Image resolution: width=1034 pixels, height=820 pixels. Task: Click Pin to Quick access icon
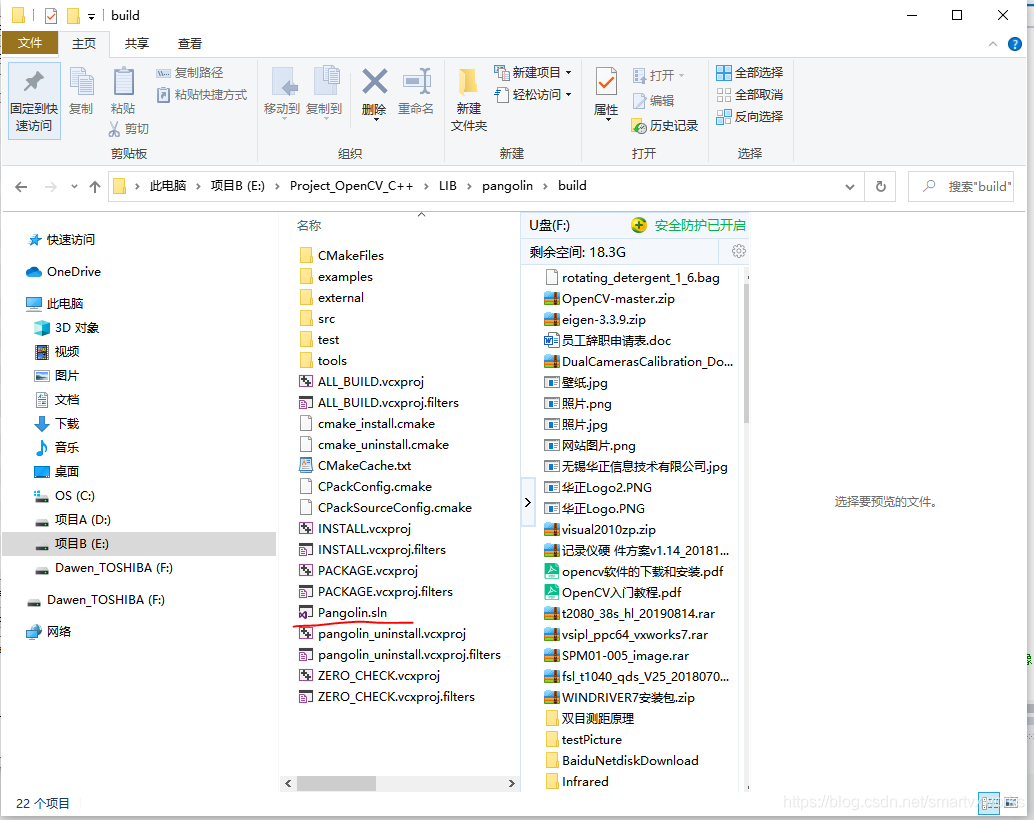(x=34, y=100)
